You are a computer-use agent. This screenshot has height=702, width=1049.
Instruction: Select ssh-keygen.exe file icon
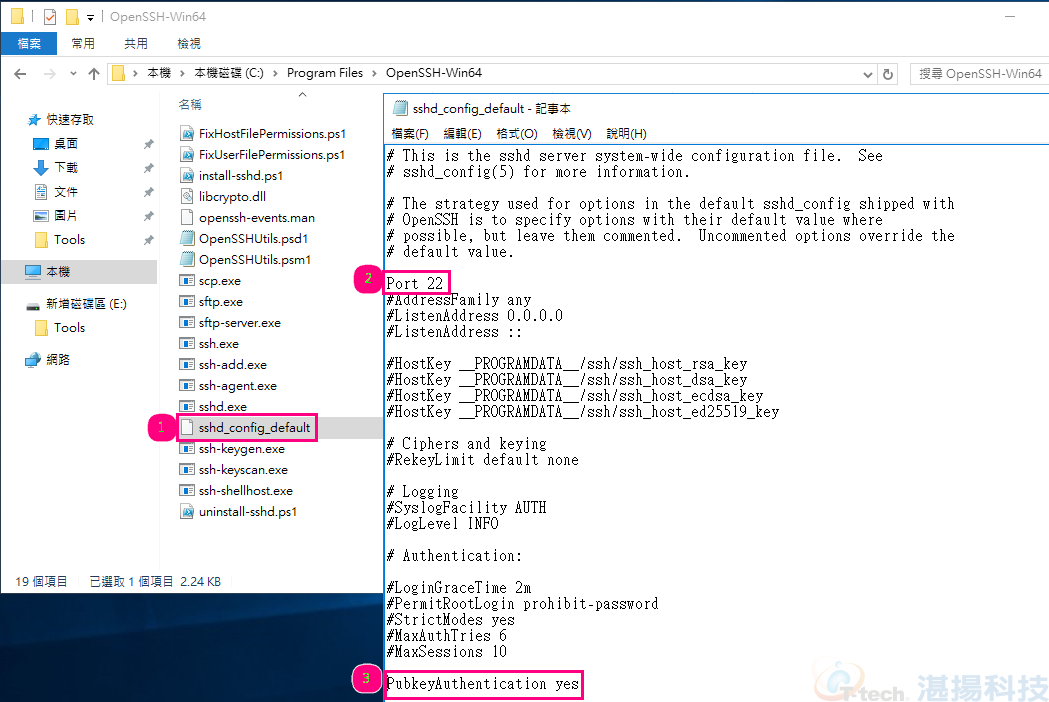click(x=187, y=449)
